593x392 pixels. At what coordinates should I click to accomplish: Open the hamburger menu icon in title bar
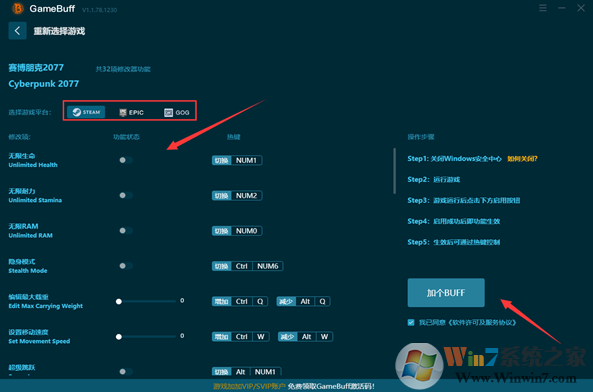[x=543, y=8]
